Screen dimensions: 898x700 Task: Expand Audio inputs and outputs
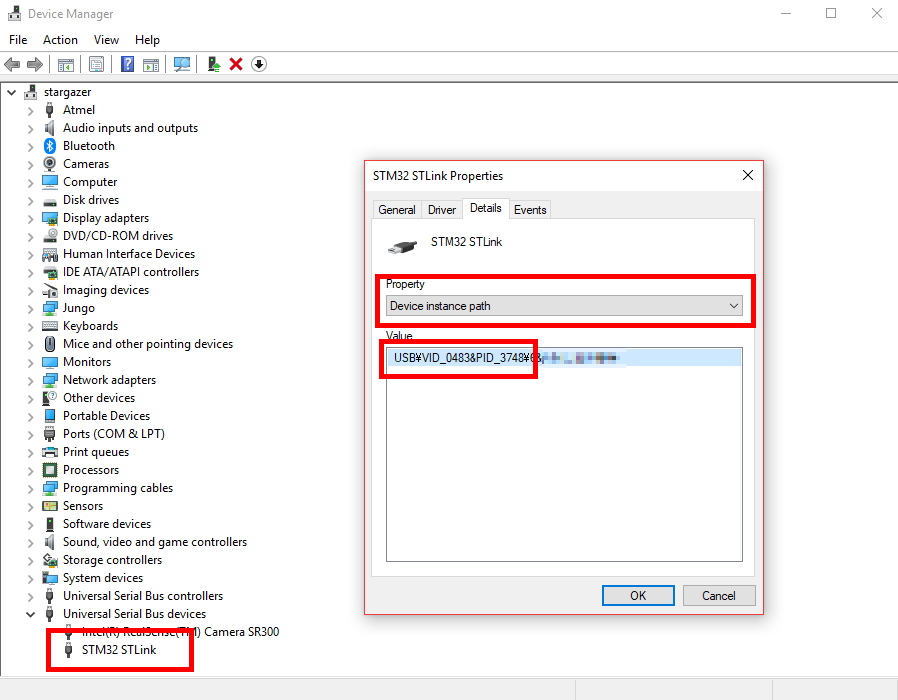point(30,128)
